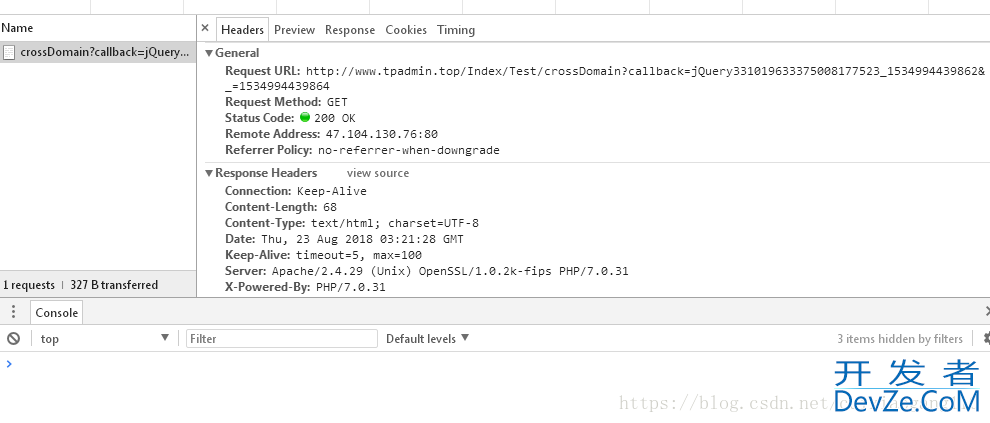Open console settings gear icon

[986, 339]
